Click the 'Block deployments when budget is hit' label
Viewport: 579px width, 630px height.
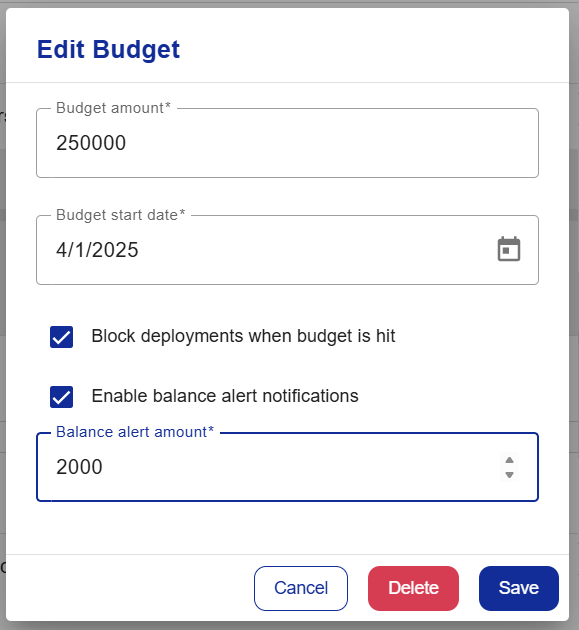tap(243, 336)
